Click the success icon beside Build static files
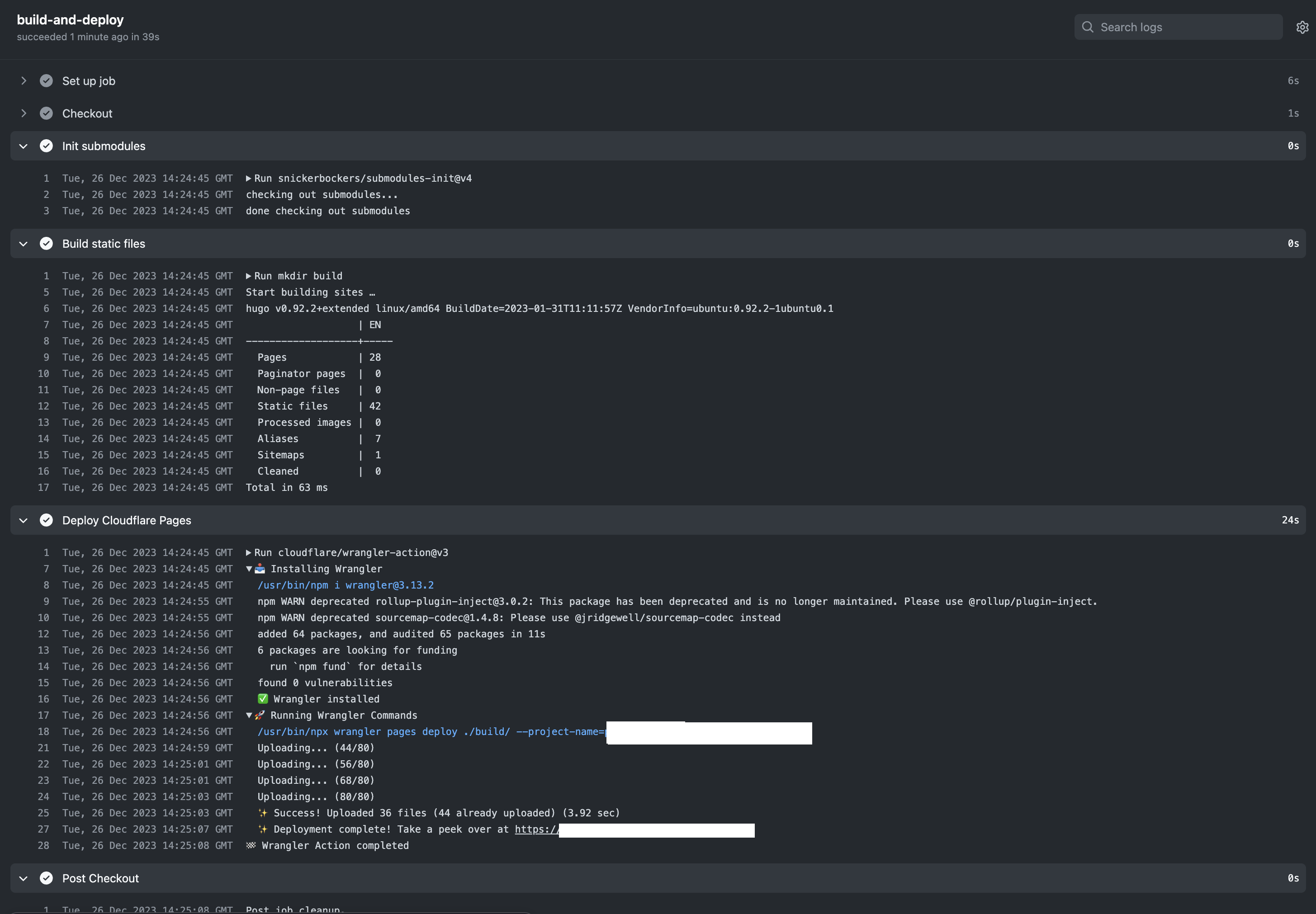 point(46,243)
